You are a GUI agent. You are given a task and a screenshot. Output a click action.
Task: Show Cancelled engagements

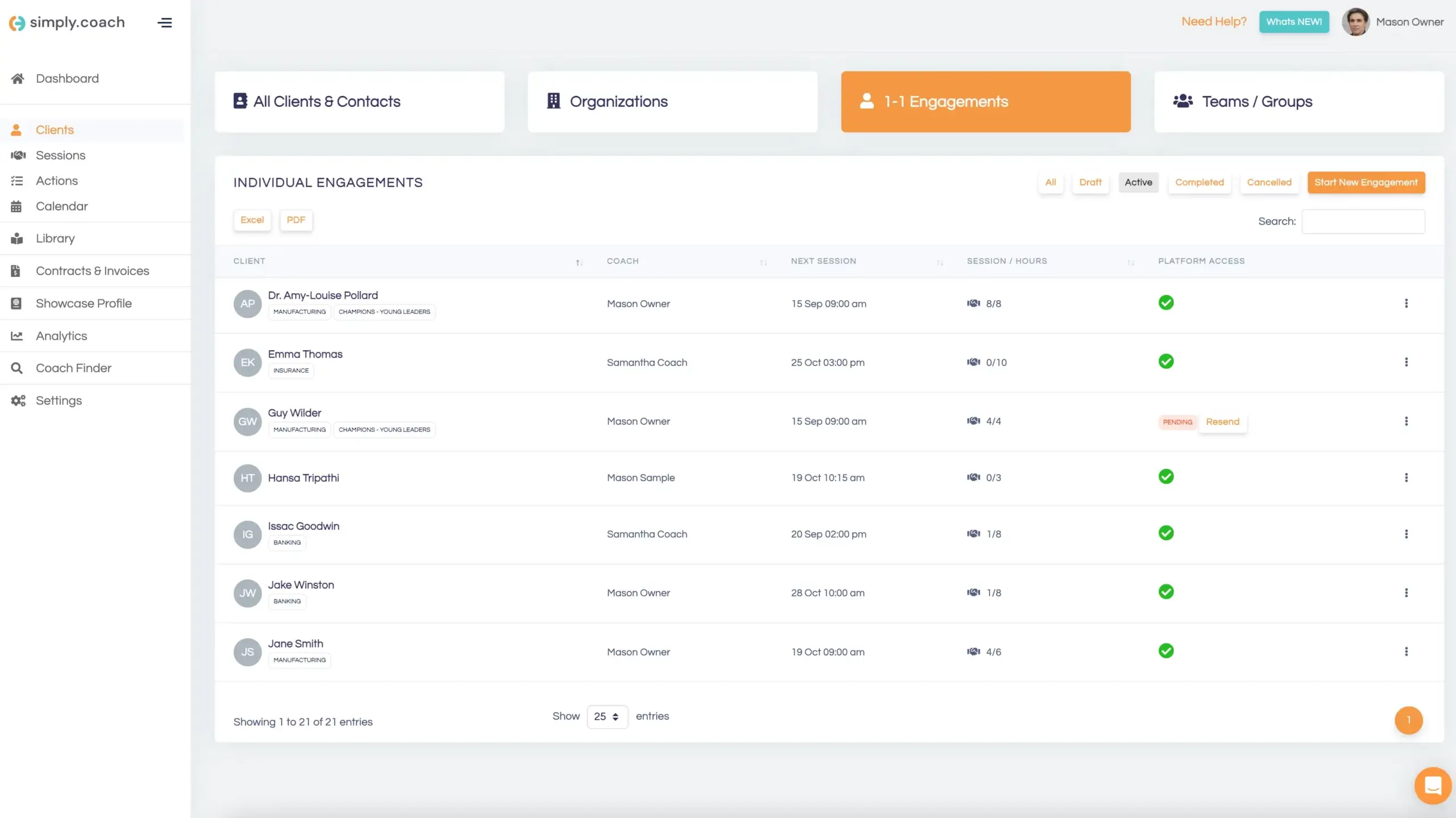1269,182
